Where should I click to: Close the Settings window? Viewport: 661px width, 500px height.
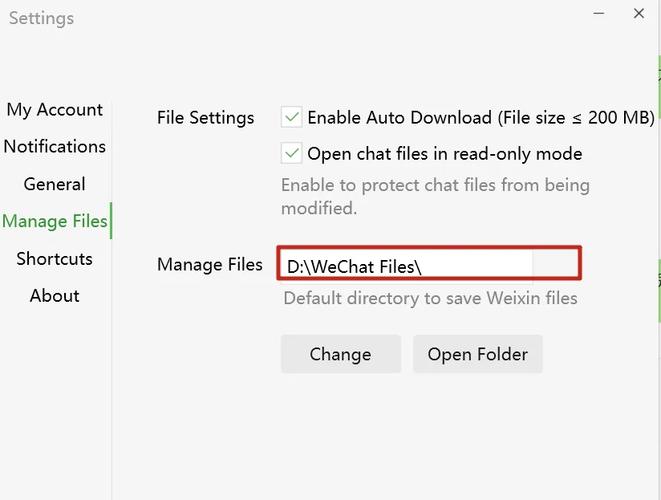639,14
